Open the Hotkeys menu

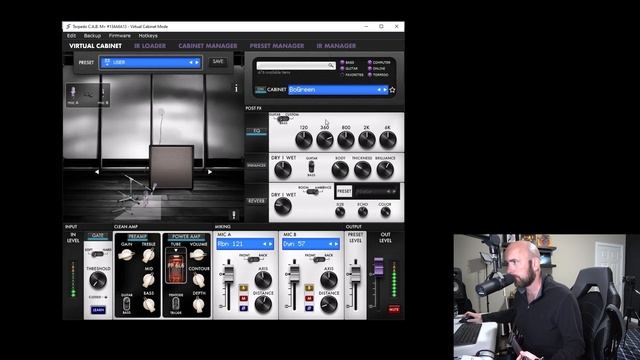[x=148, y=36]
